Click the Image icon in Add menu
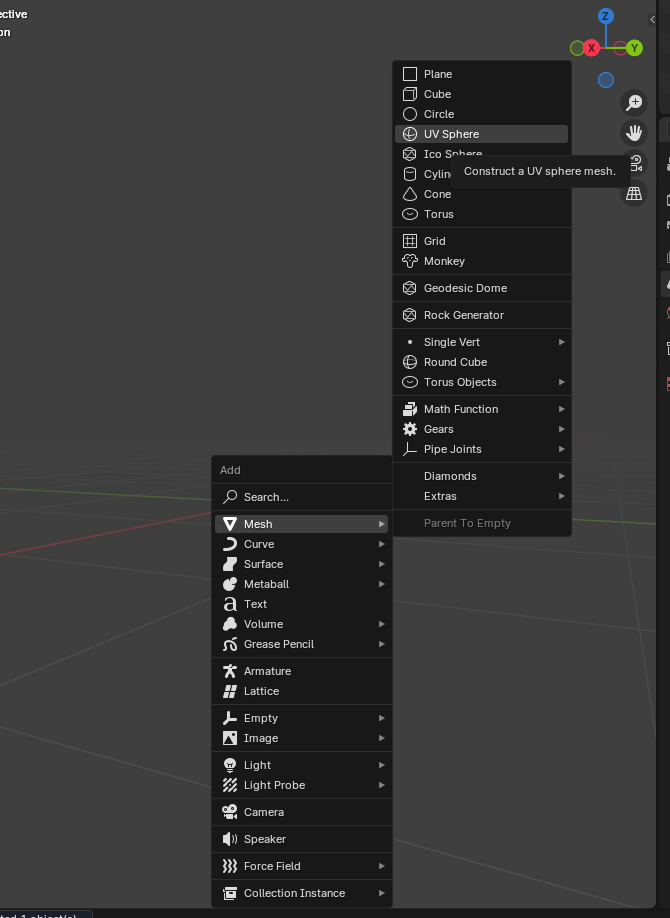Viewport: 670px width, 918px height. click(230, 737)
